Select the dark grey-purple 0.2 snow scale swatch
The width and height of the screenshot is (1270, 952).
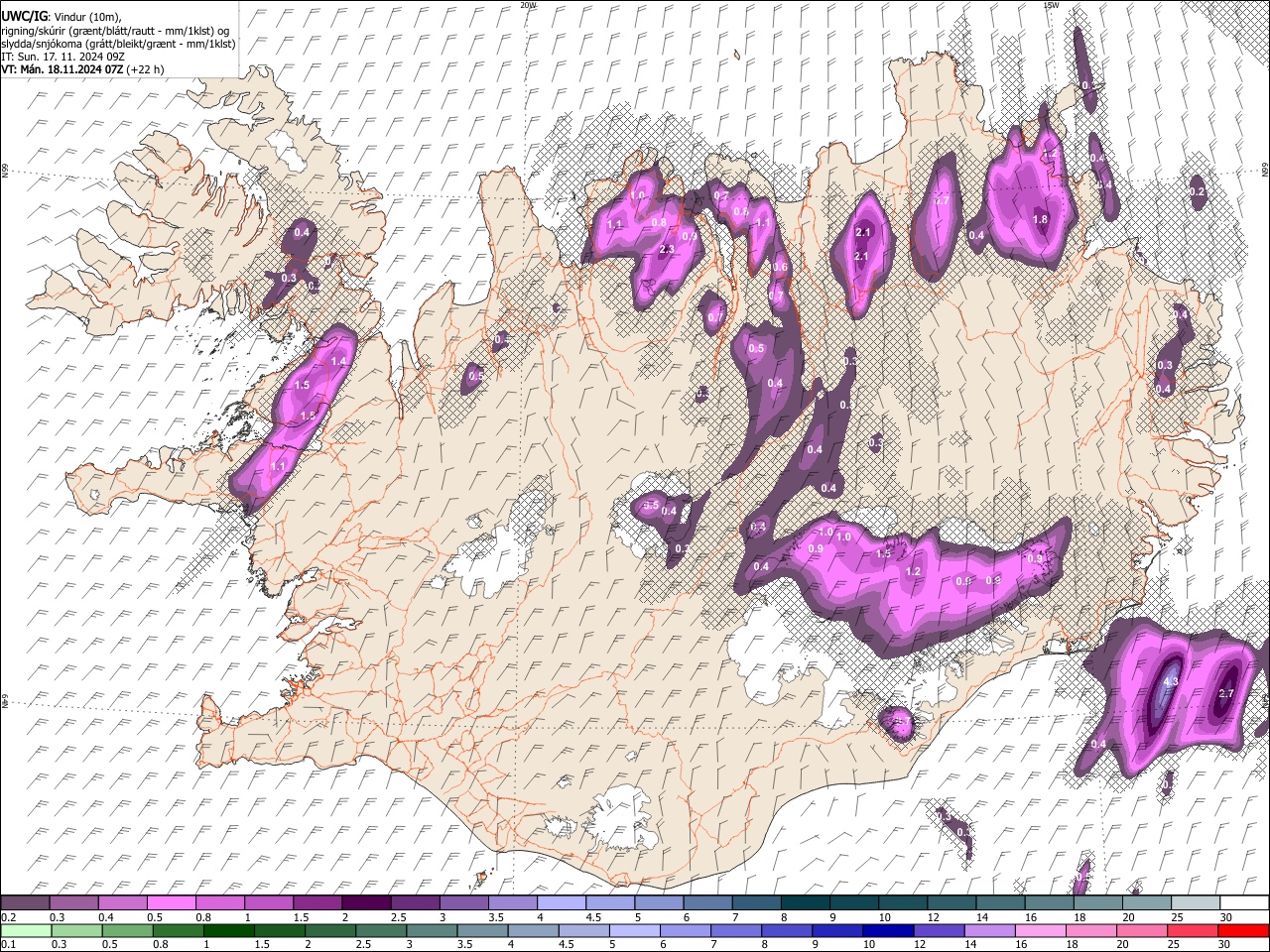tap(25, 903)
